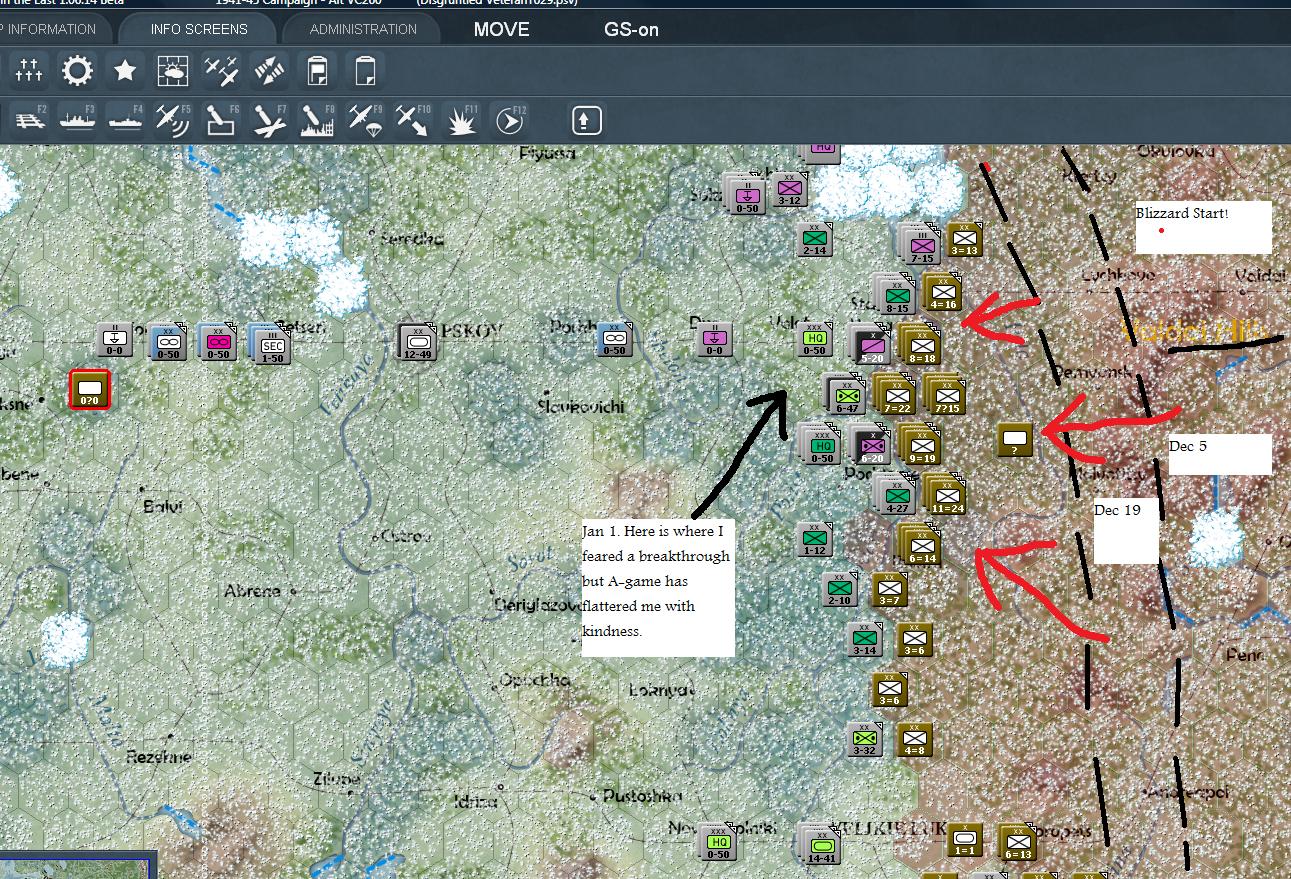Viewport: 1291px width, 879px height.
Task: Select the 8-15 infantry stack
Action: click(x=897, y=295)
